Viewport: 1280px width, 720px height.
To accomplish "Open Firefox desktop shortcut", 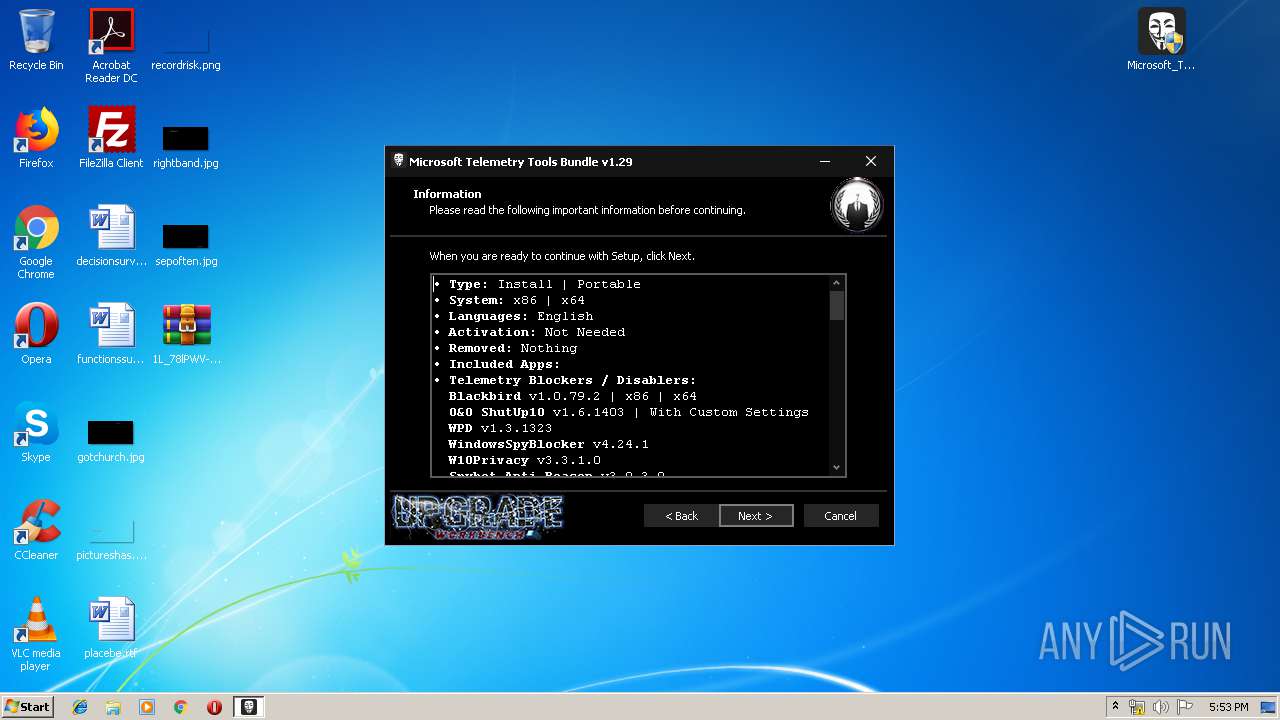I will click(x=36, y=138).
